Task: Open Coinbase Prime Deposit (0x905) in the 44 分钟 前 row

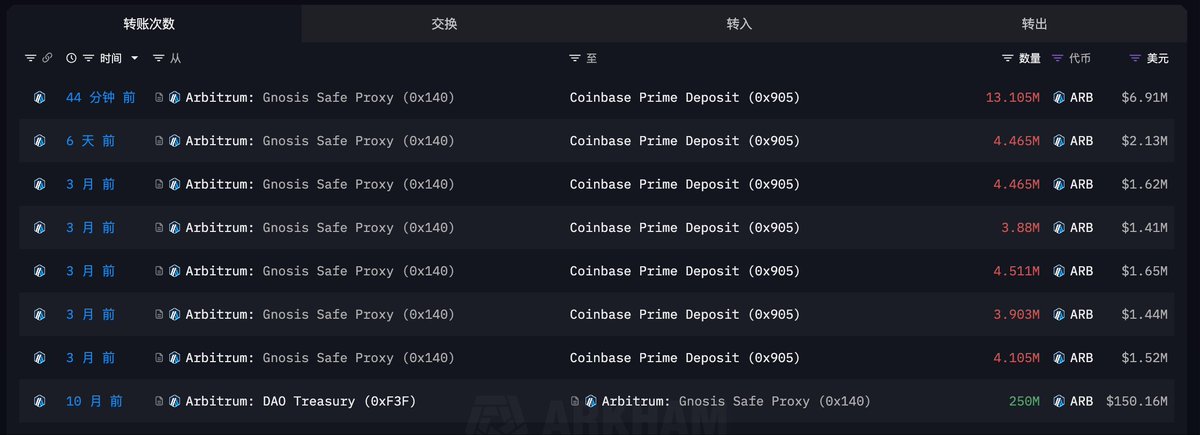Action: [x=685, y=98]
